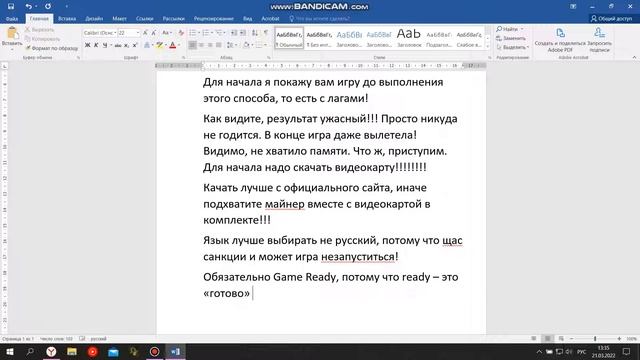Apply the Normal (Обычный) style
Viewport: 640px width, 360px height.
tap(289, 38)
